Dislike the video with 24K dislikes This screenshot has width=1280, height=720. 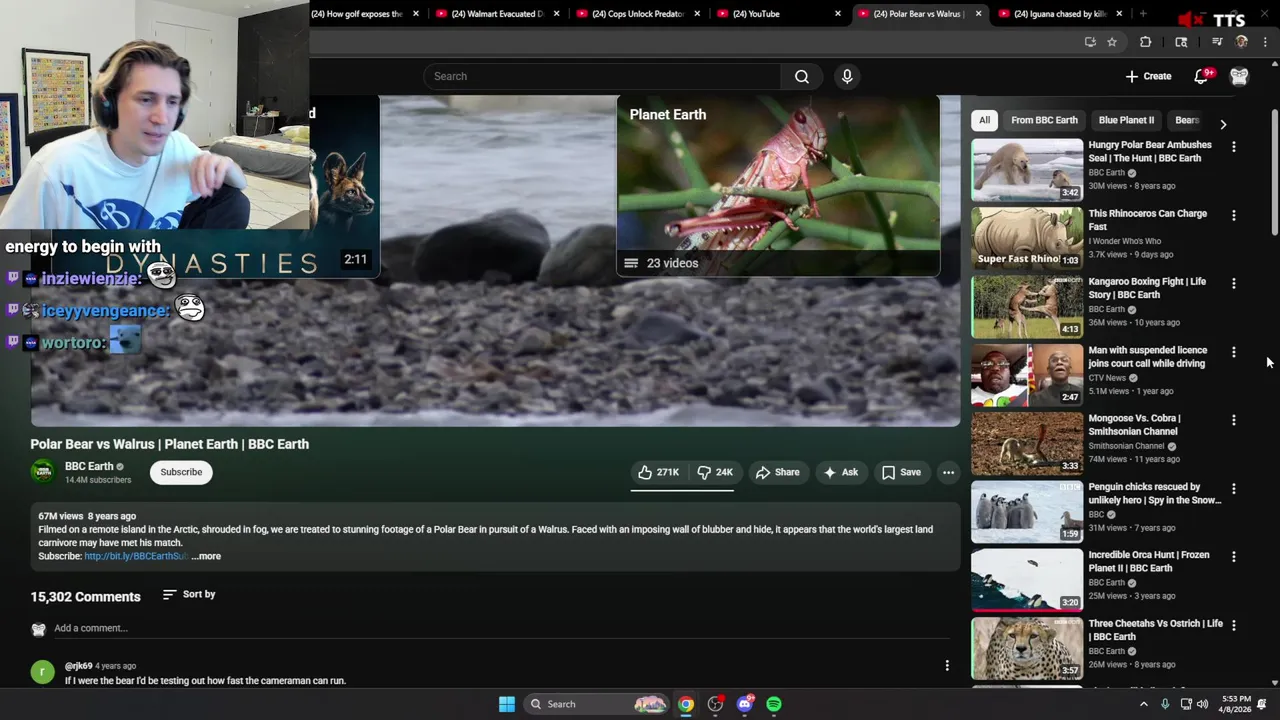pyautogui.click(x=716, y=472)
